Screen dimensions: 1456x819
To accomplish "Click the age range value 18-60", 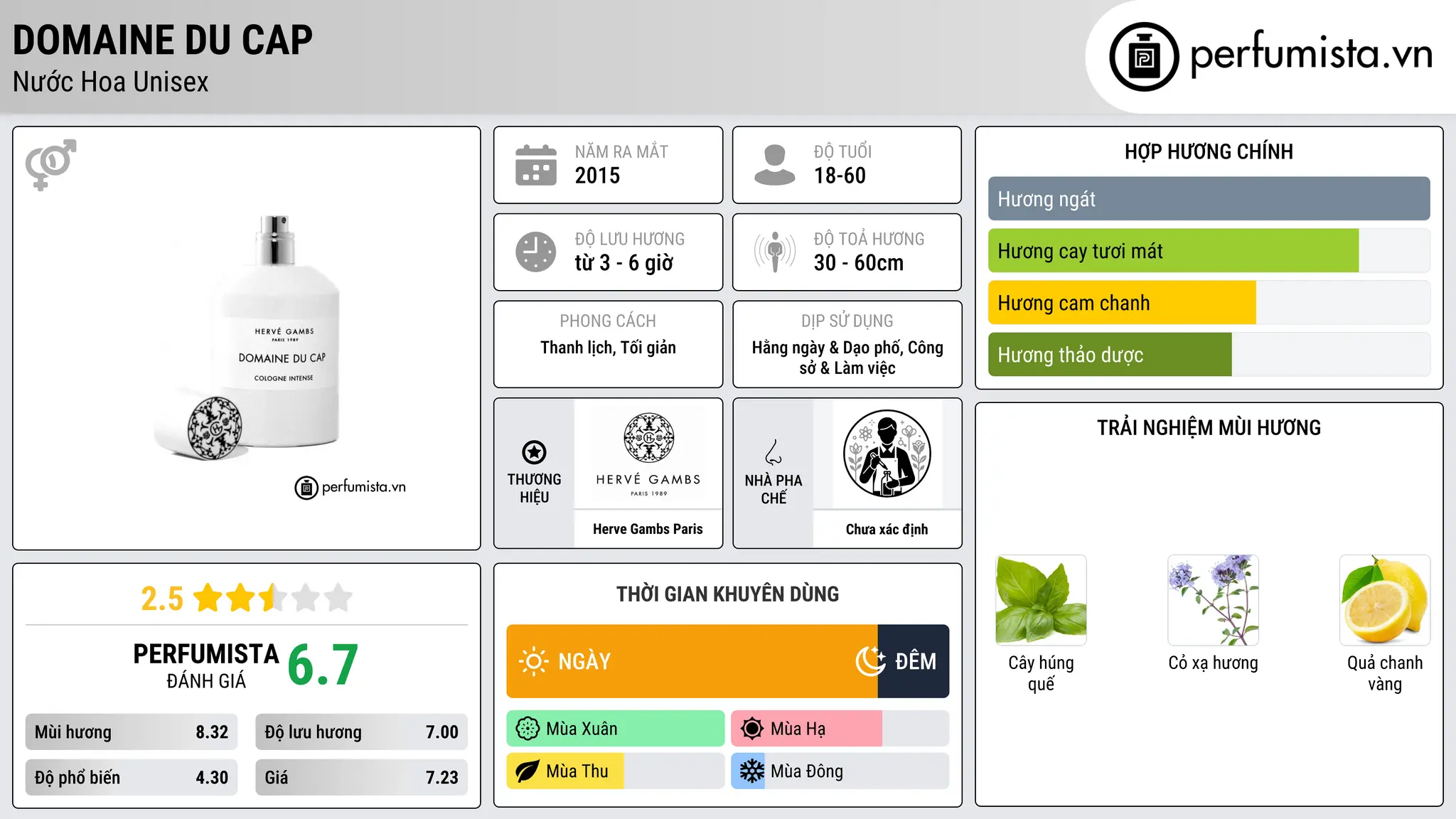I will click(x=840, y=176).
